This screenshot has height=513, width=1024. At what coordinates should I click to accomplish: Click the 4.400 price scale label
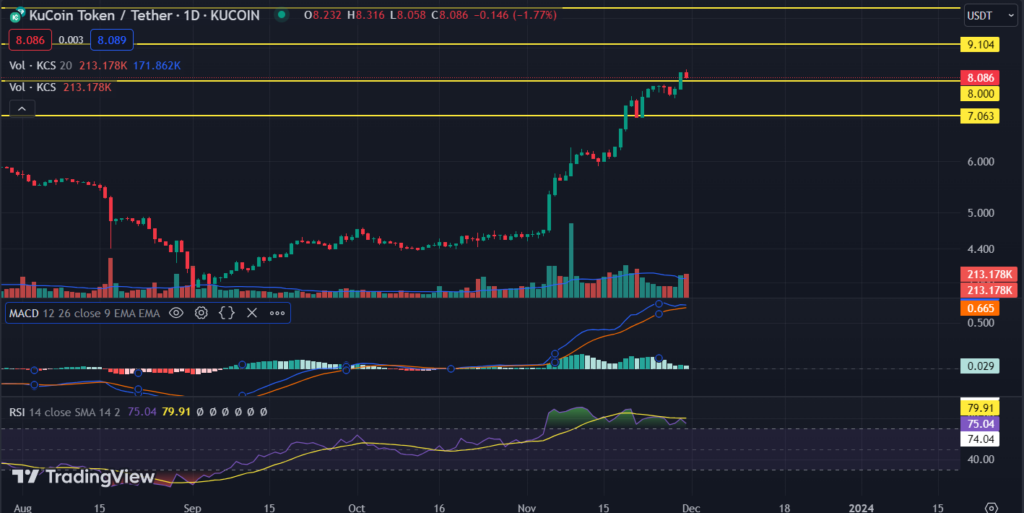click(980, 249)
